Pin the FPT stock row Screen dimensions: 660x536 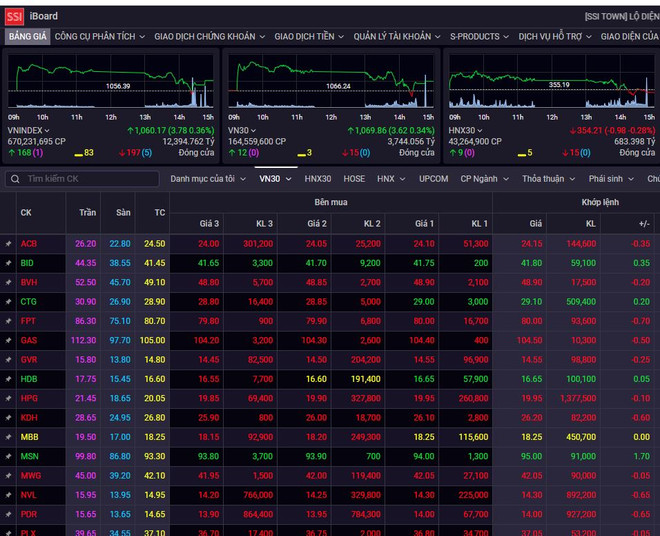[x=8, y=321]
